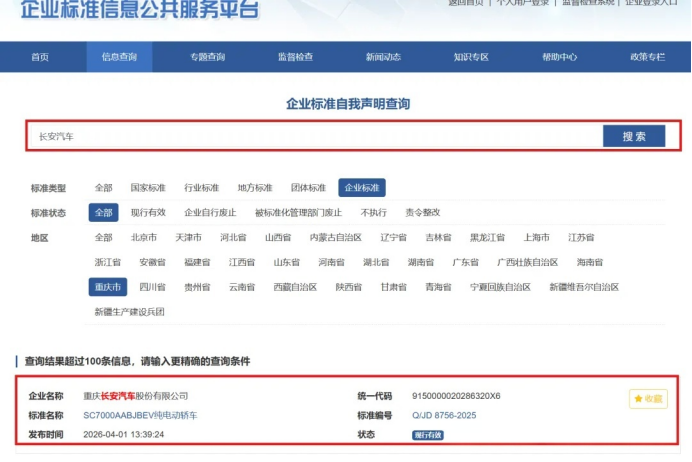Open the 知识专区 nav tab

pyautogui.click(x=471, y=57)
